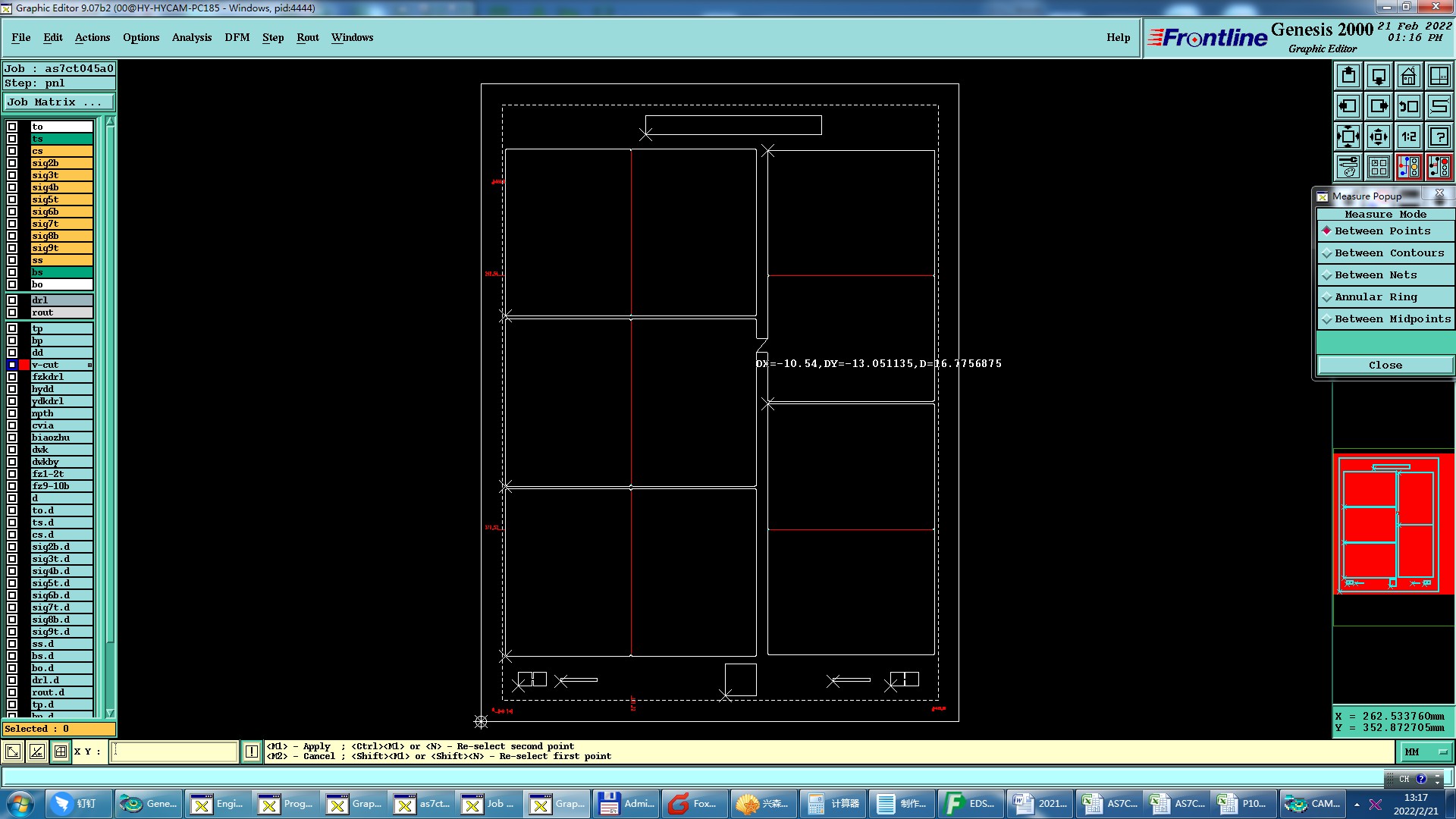Toggle checkbox for the rout layer
This screenshot has height=819, width=1456.
pos(12,312)
